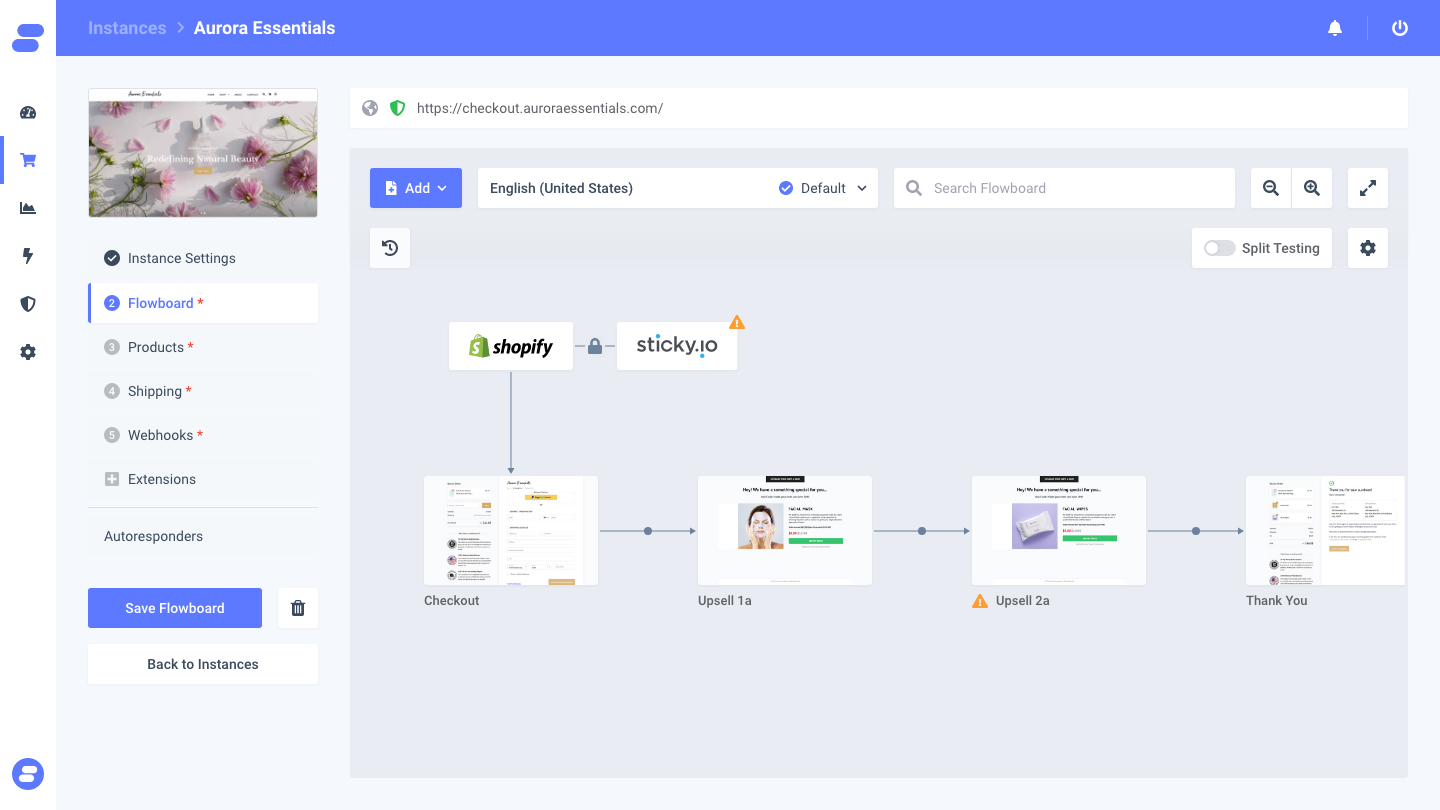Click the Checkout label text
1440x810 pixels.
point(452,601)
